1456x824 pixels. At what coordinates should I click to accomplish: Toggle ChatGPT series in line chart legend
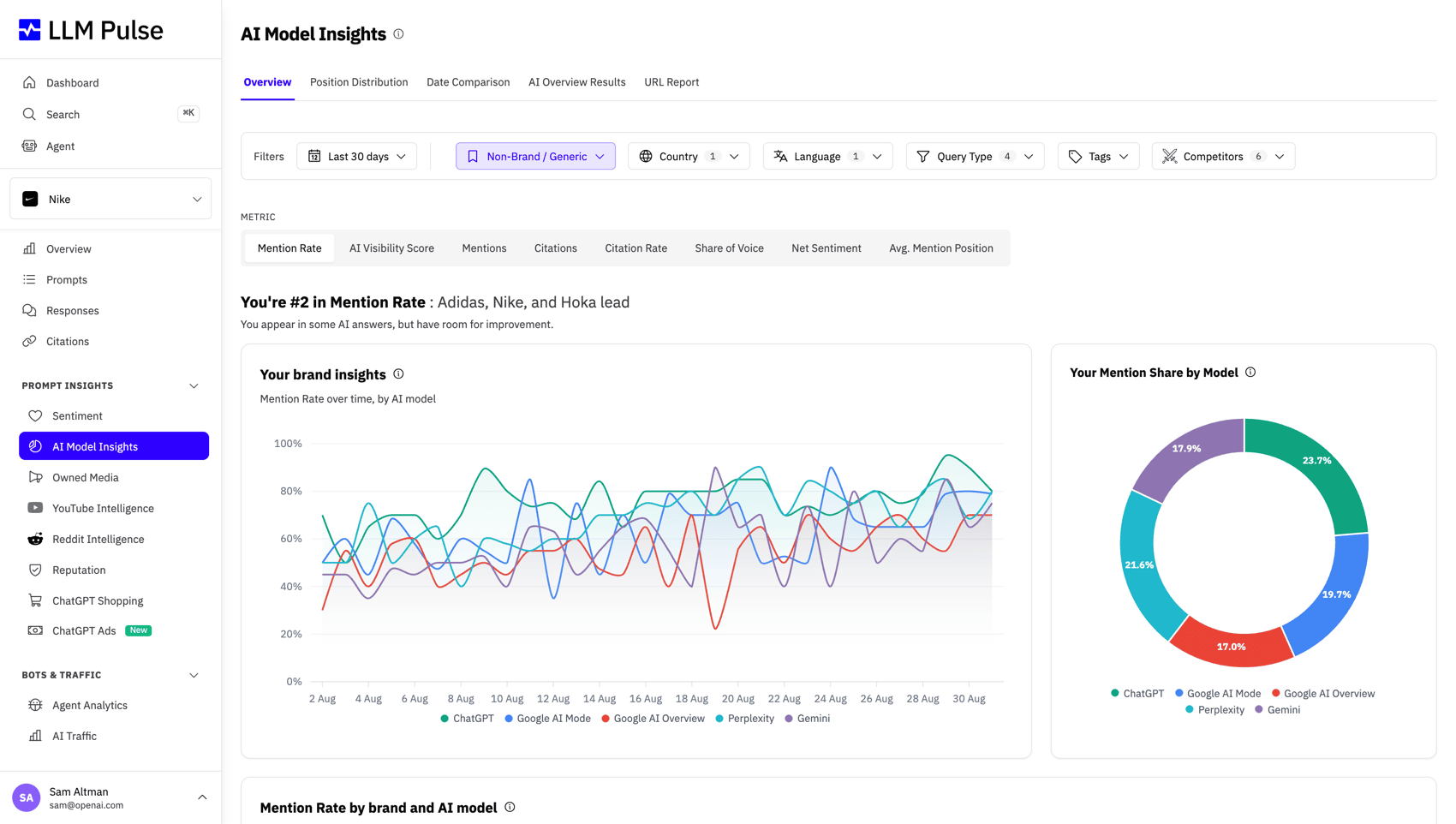(x=467, y=719)
